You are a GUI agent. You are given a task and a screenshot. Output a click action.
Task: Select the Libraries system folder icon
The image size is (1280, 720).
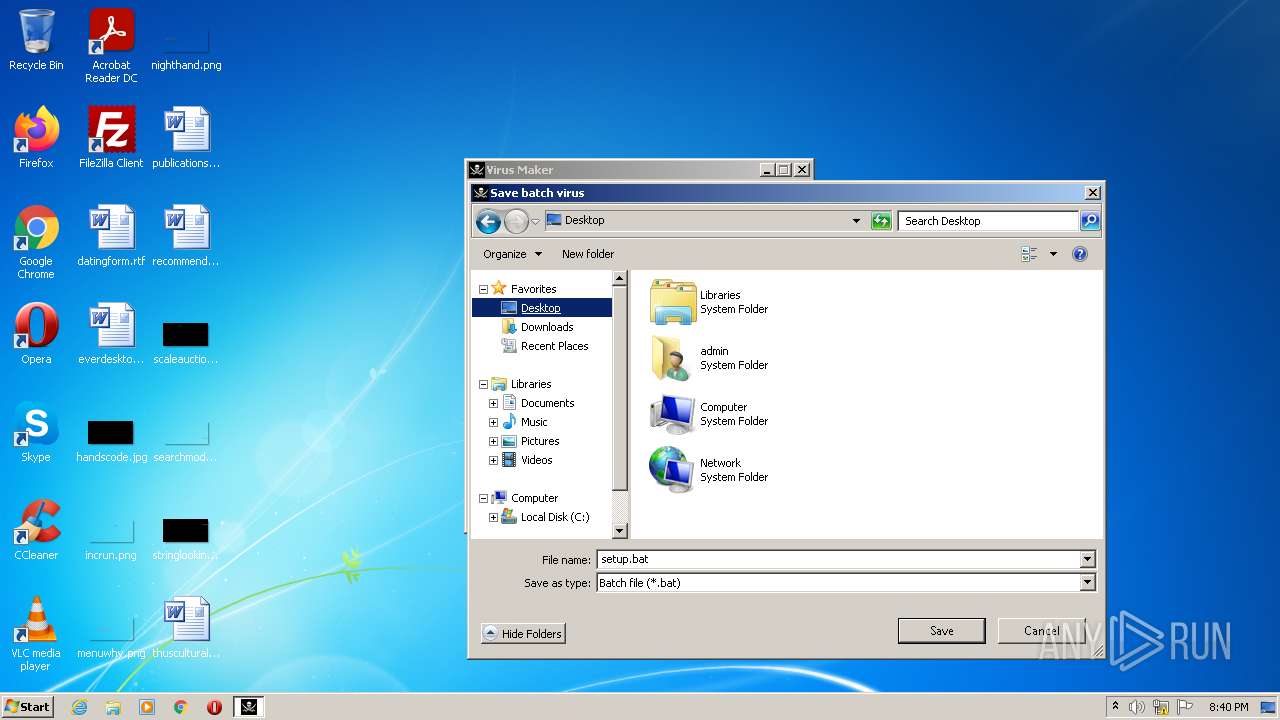[x=673, y=301]
